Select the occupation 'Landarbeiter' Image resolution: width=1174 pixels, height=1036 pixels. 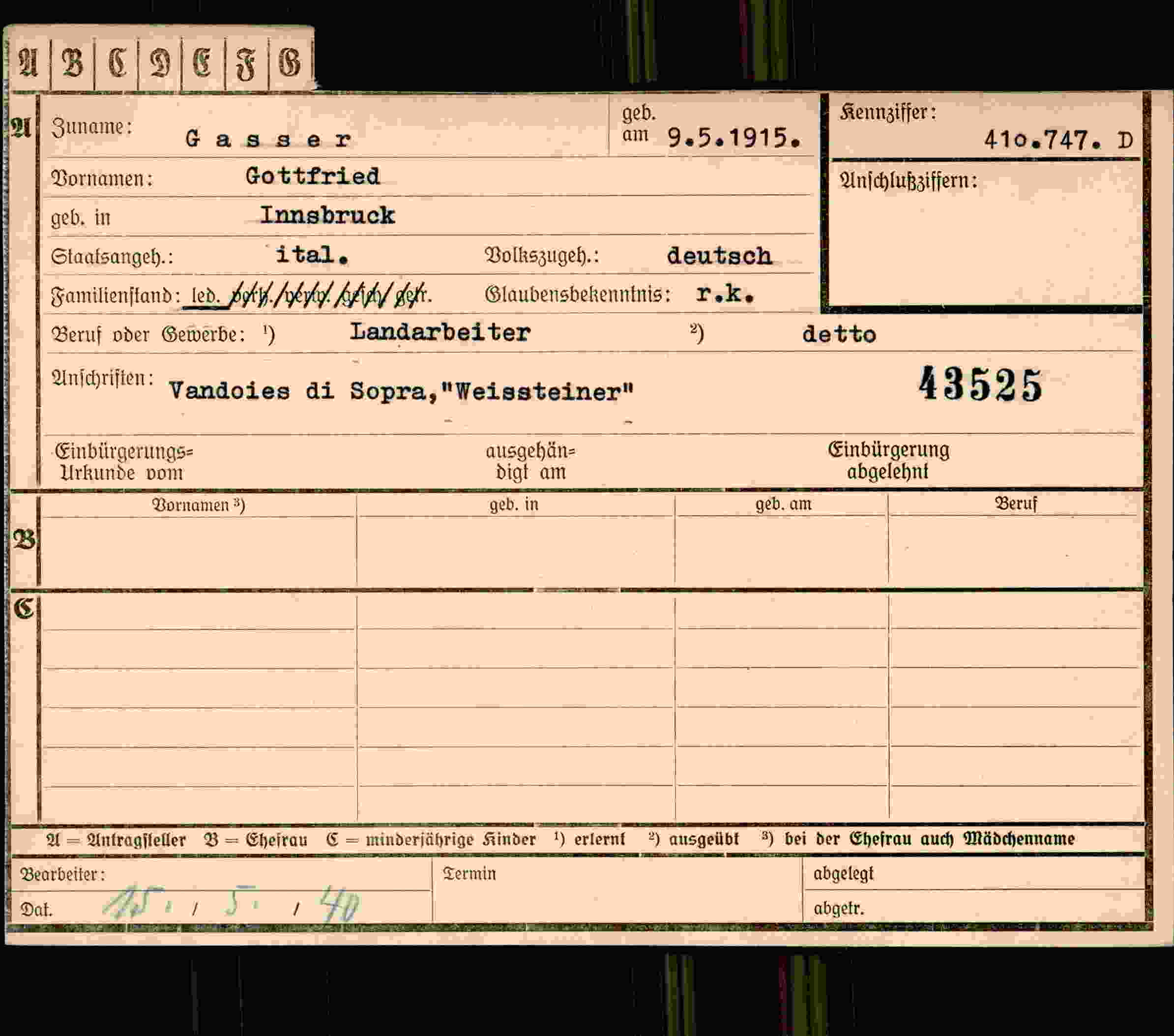440,332
